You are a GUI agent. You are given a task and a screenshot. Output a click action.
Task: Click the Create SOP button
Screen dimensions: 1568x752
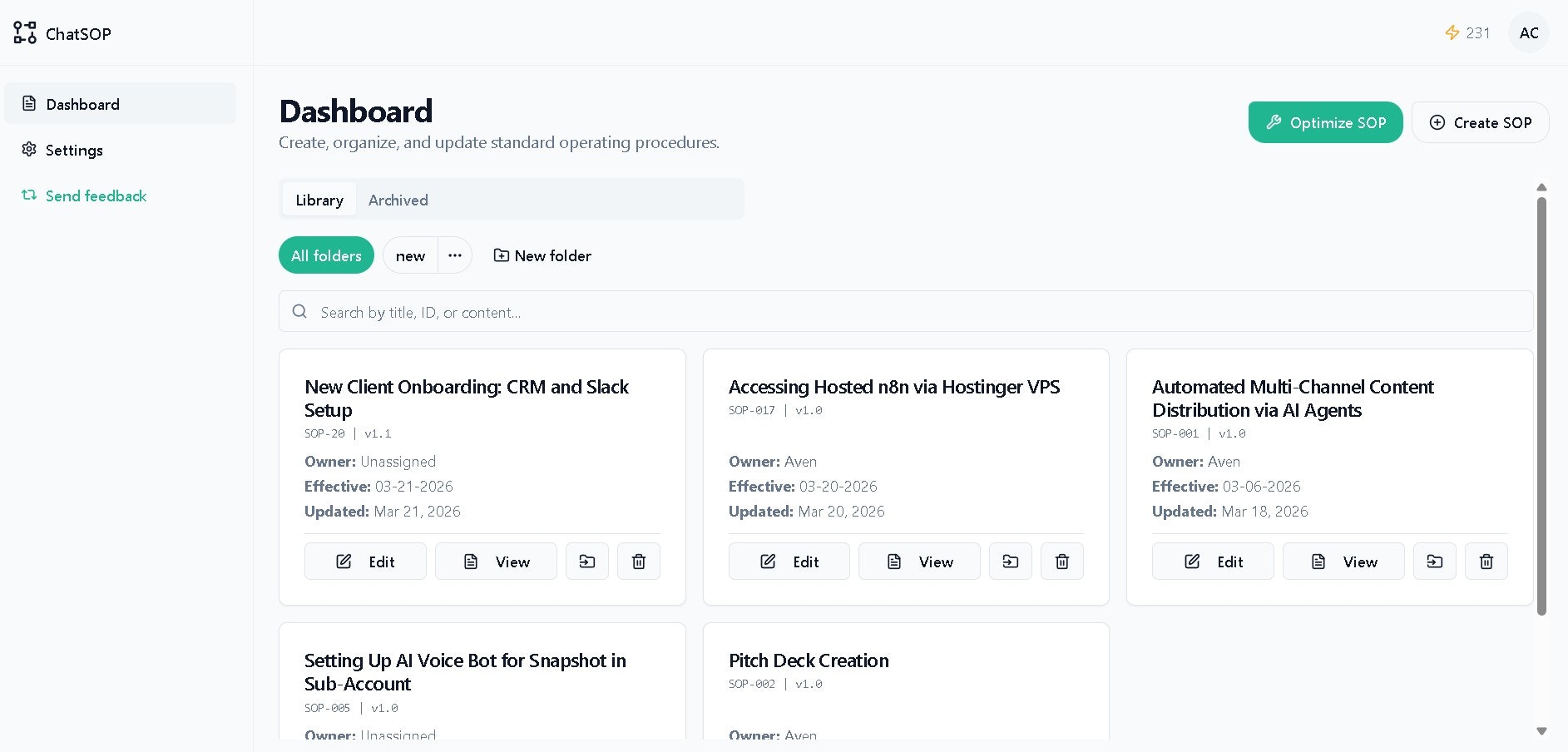pos(1480,122)
